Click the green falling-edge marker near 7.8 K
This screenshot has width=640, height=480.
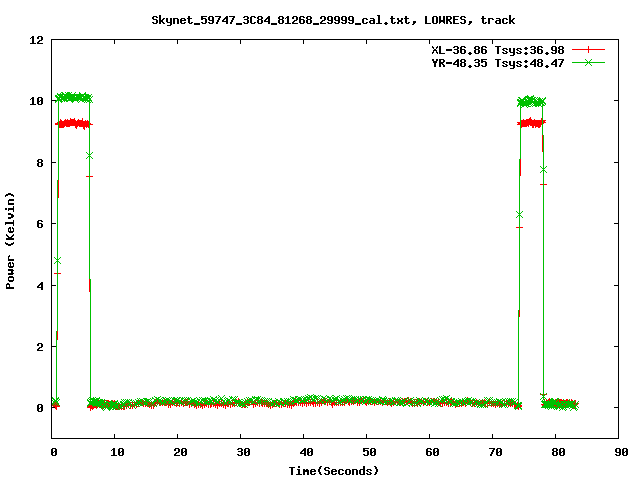(543, 169)
